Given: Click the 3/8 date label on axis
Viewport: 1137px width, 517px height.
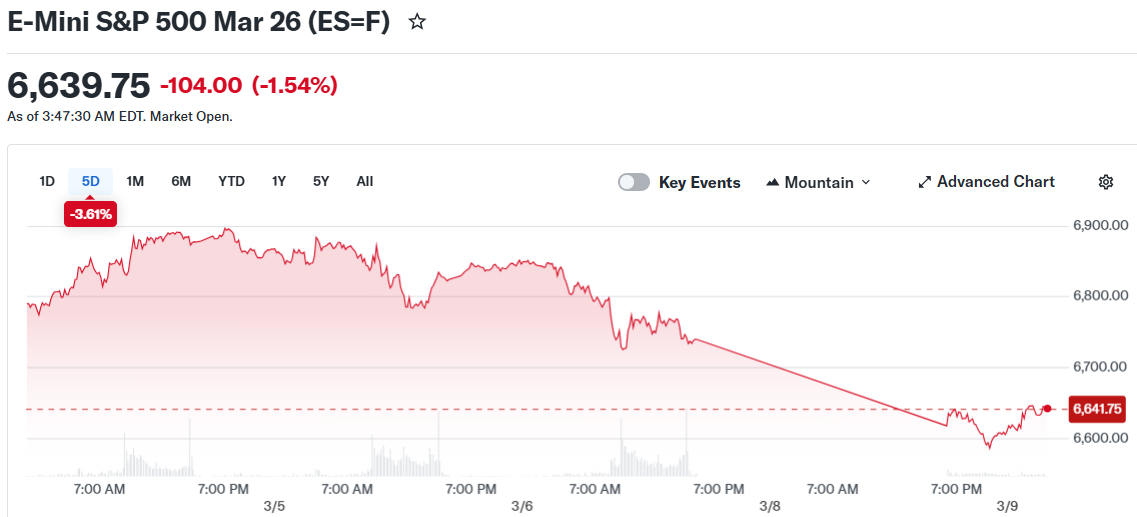Looking at the screenshot, I should click(769, 506).
